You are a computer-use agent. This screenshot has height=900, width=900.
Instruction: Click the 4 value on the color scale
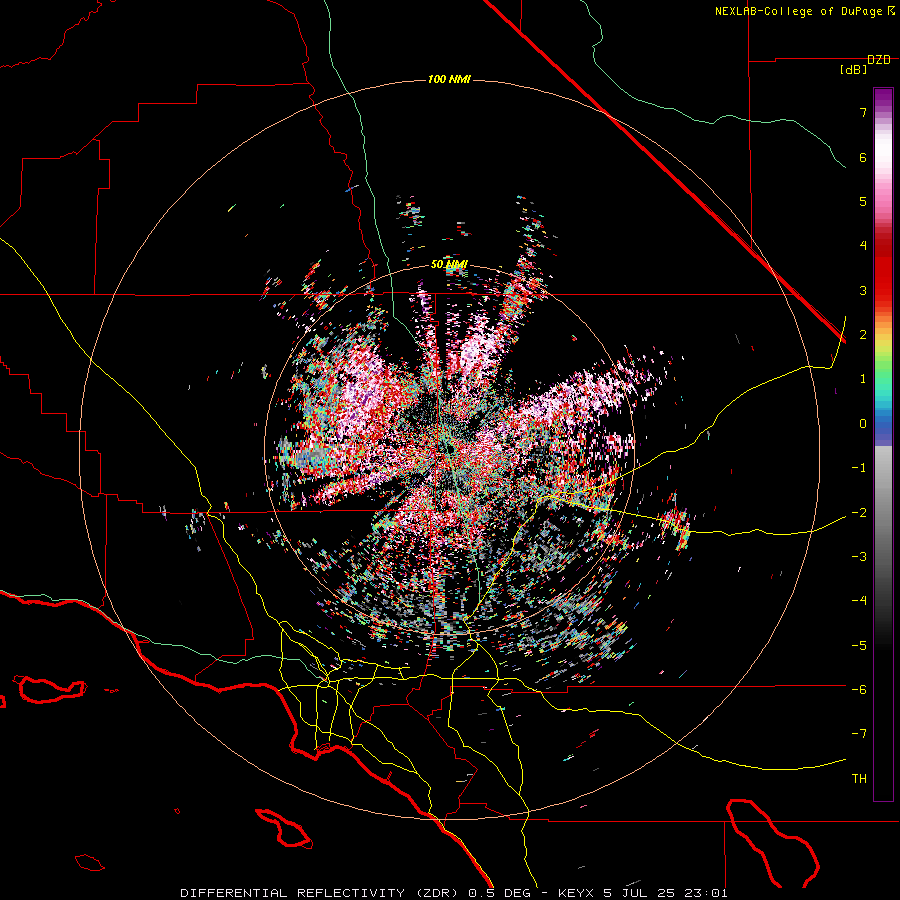coord(863,246)
